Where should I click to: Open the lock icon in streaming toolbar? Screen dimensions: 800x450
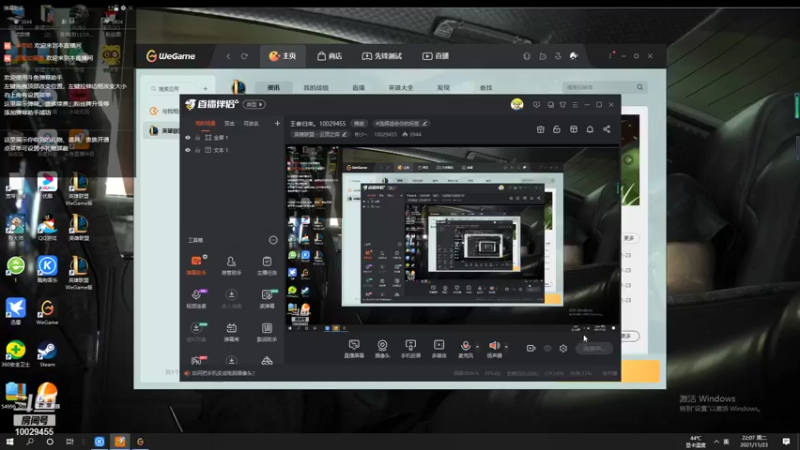click(x=557, y=130)
